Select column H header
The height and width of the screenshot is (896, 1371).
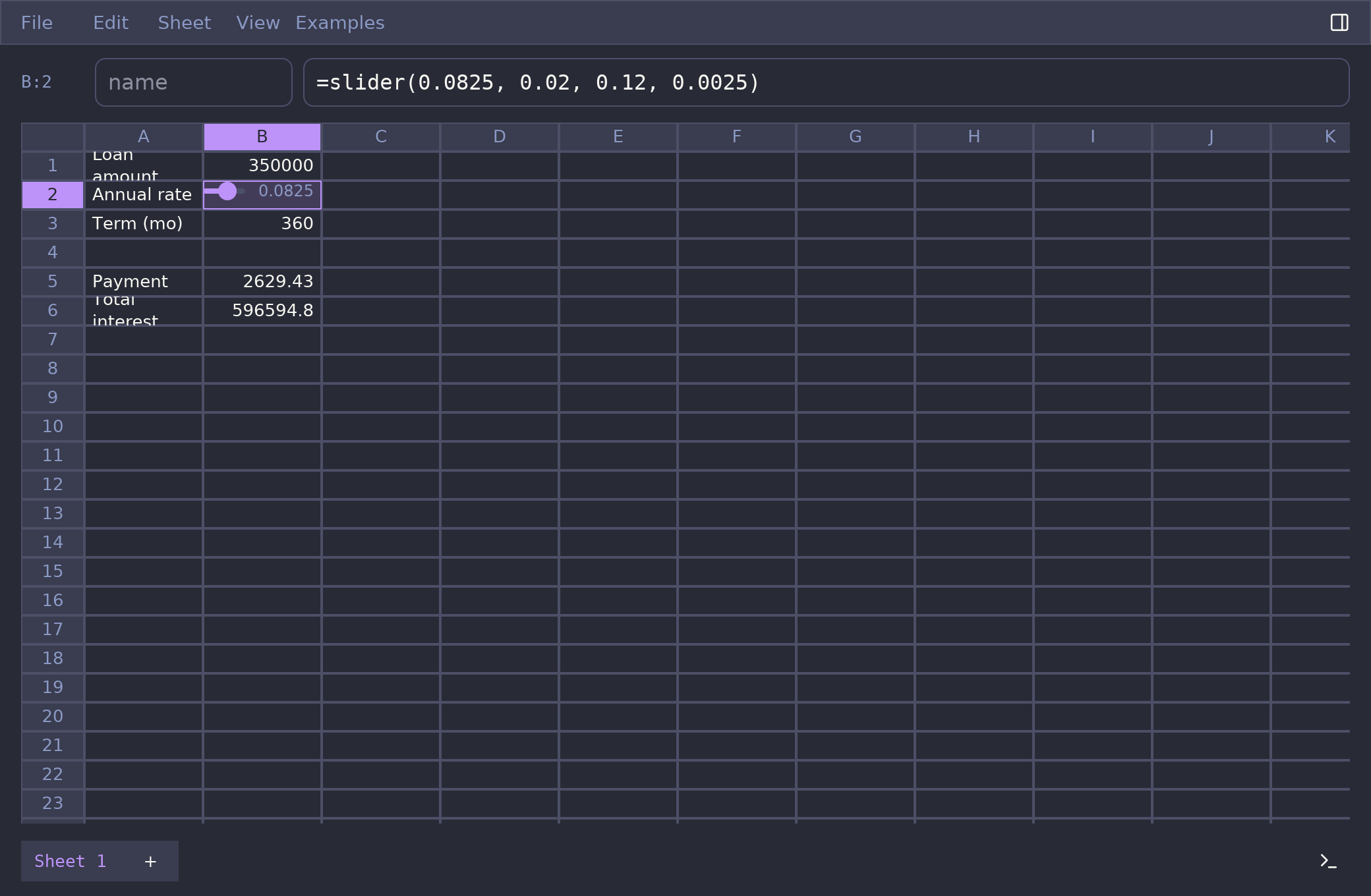click(974, 137)
